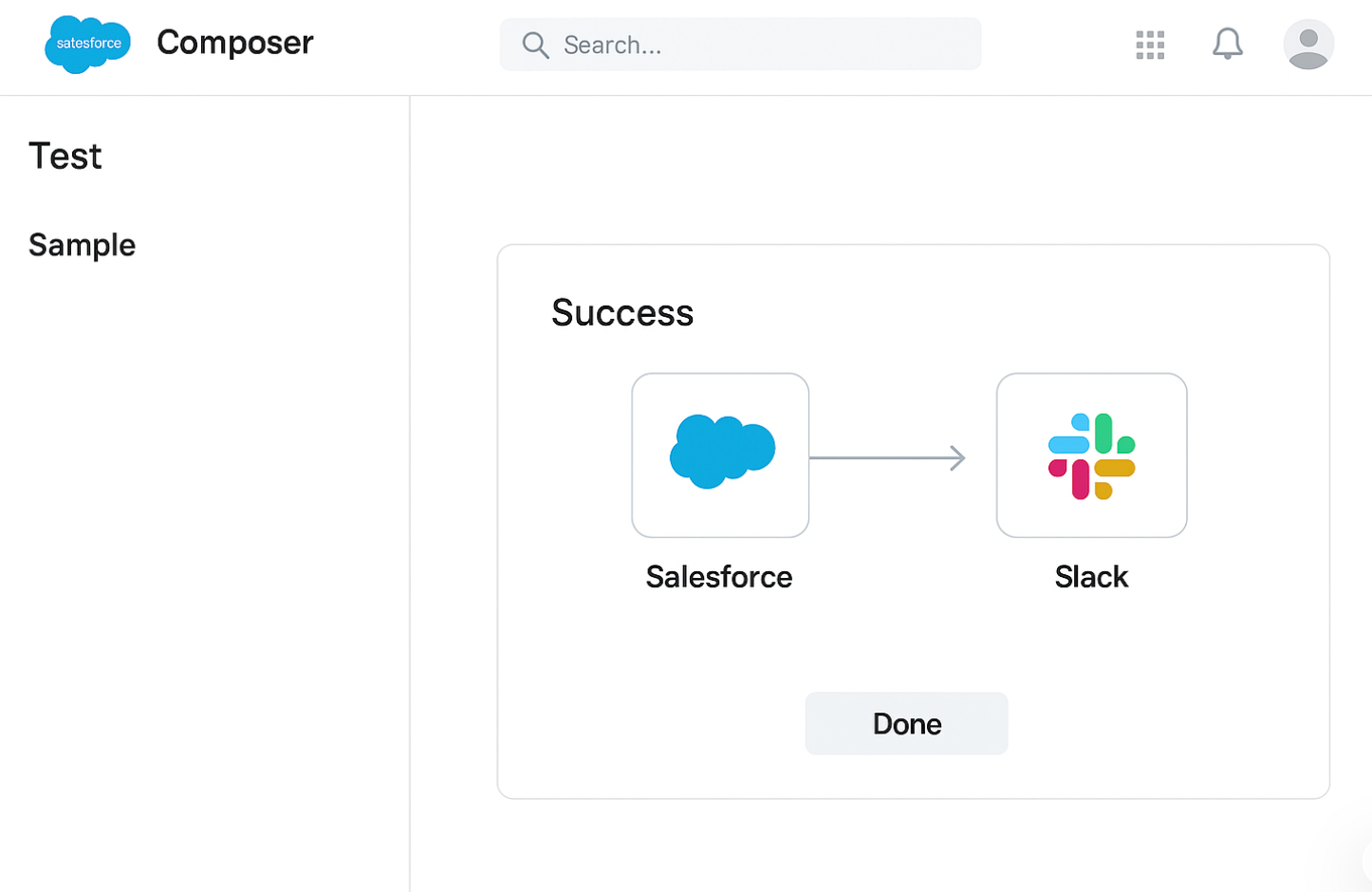Click the Salesforce label below its icon
This screenshot has width=1372, height=892.
[718, 576]
